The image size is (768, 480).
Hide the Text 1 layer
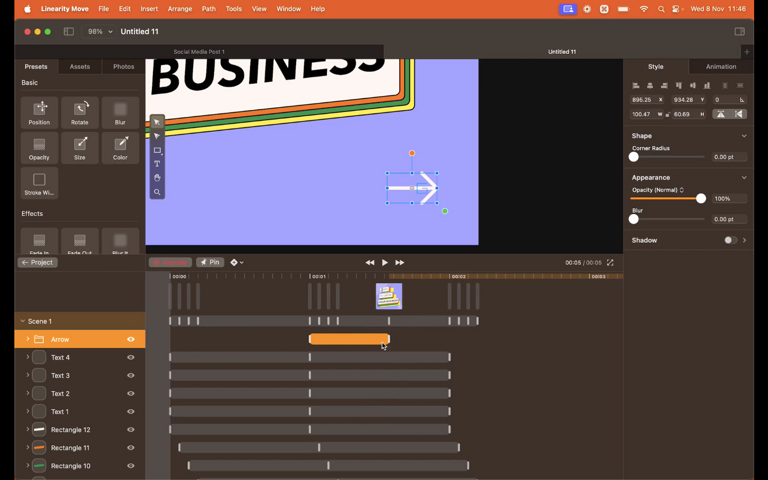click(x=131, y=411)
